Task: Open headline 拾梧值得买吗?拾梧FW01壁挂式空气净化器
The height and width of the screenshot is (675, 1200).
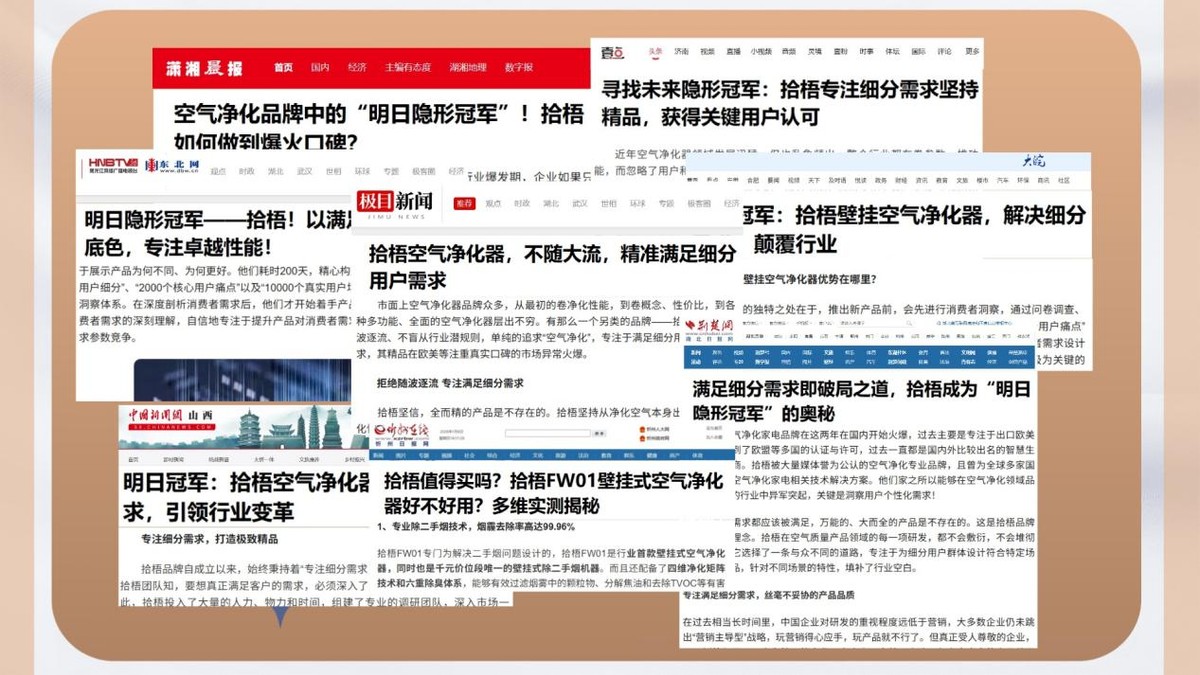Action: 553,493
